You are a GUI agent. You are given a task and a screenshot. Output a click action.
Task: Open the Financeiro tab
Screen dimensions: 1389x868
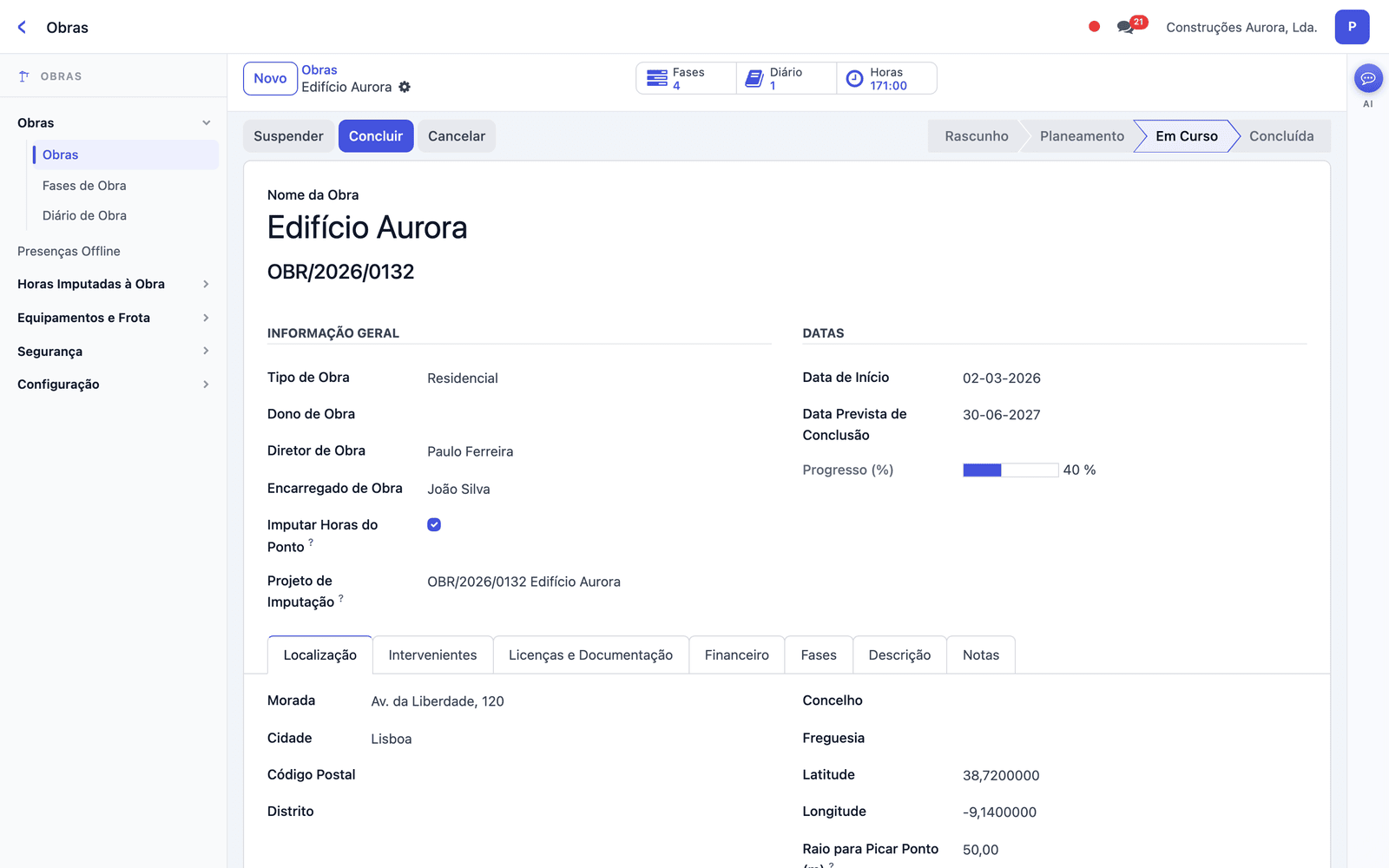point(736,655)
